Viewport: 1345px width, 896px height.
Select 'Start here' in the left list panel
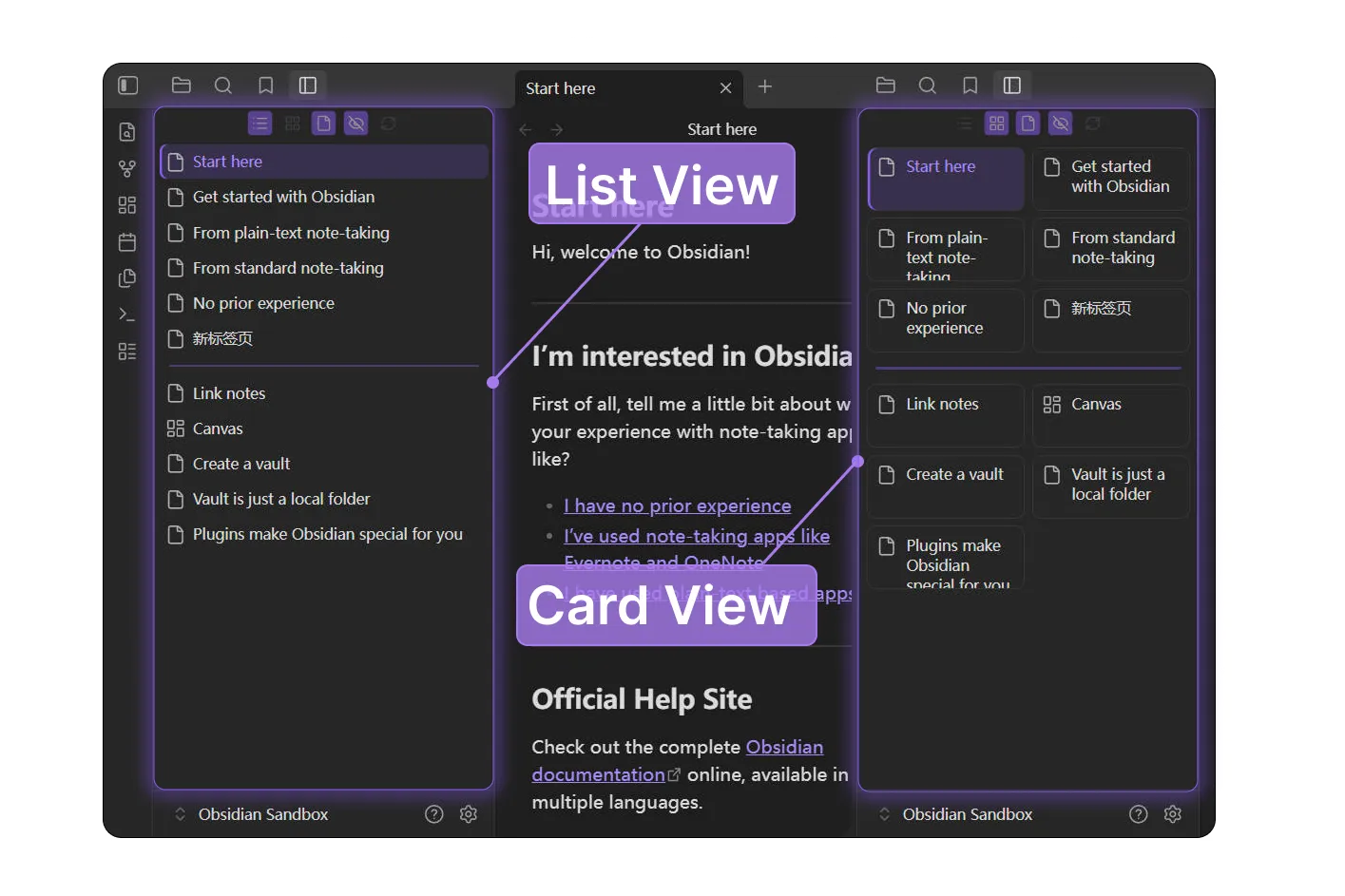click(324, 162)
